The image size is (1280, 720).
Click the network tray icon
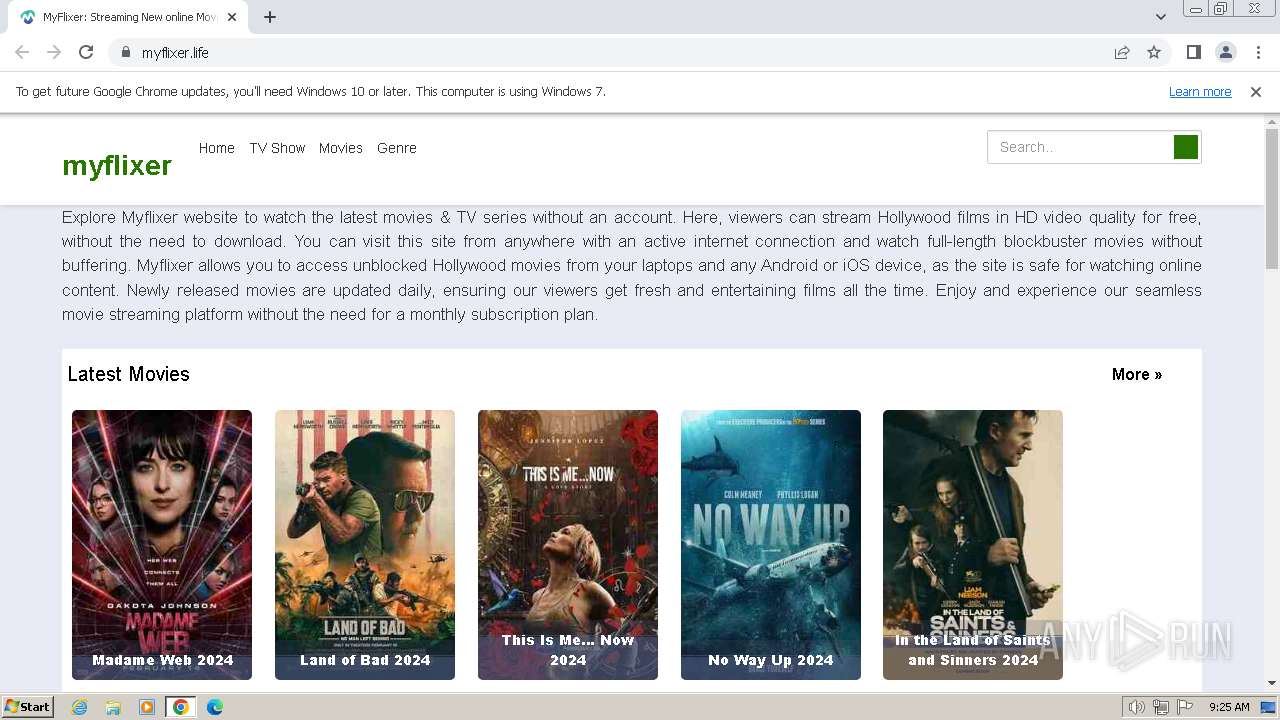[1161, 707]
